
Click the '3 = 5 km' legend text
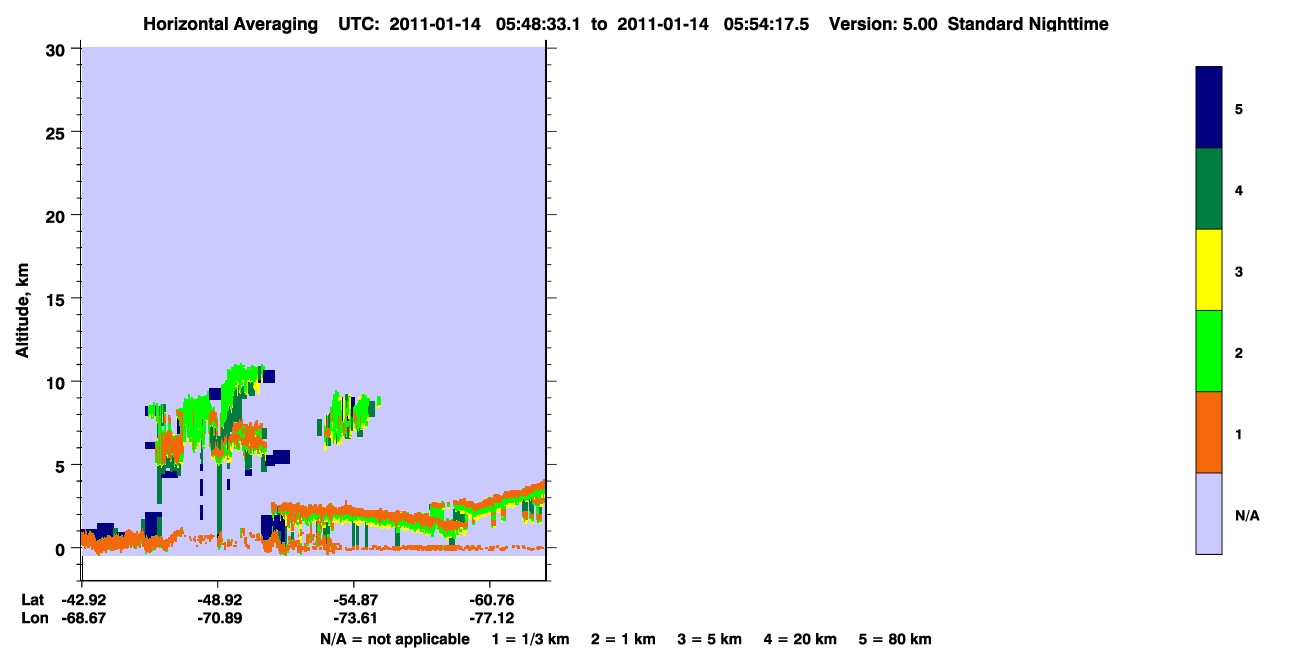coord(710,639)
